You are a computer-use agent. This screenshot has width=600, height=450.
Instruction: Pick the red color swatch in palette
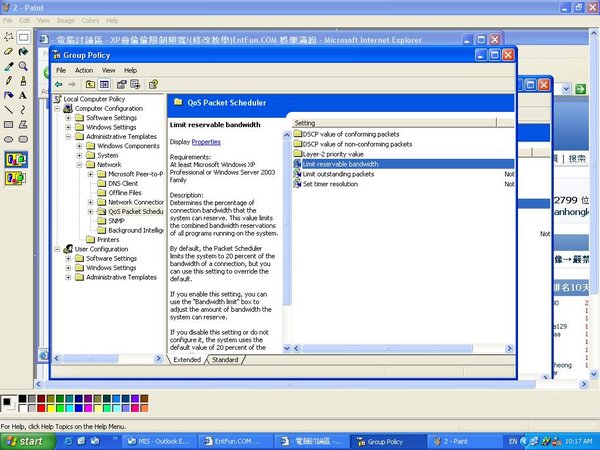[41, 408]
